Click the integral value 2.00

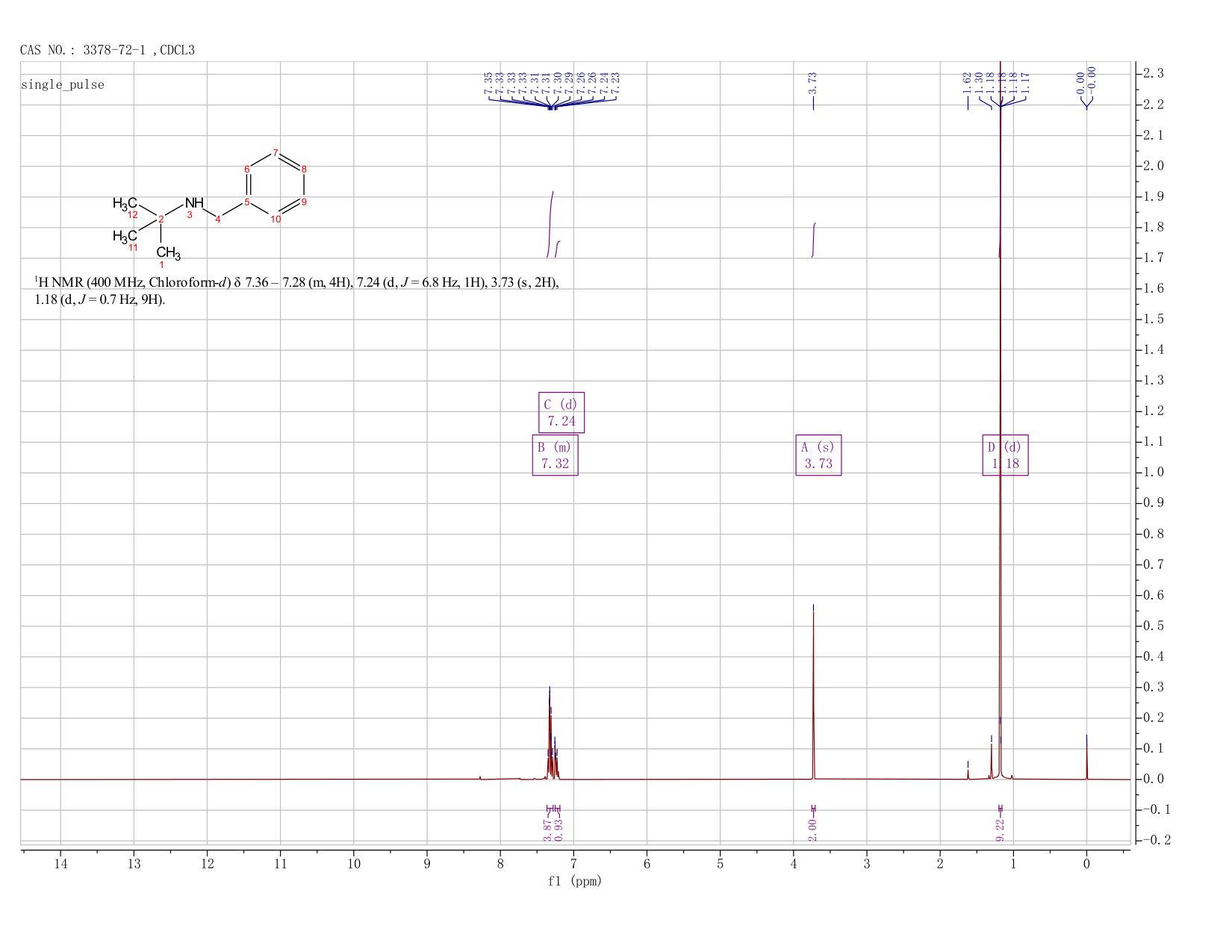coord(813,829)
